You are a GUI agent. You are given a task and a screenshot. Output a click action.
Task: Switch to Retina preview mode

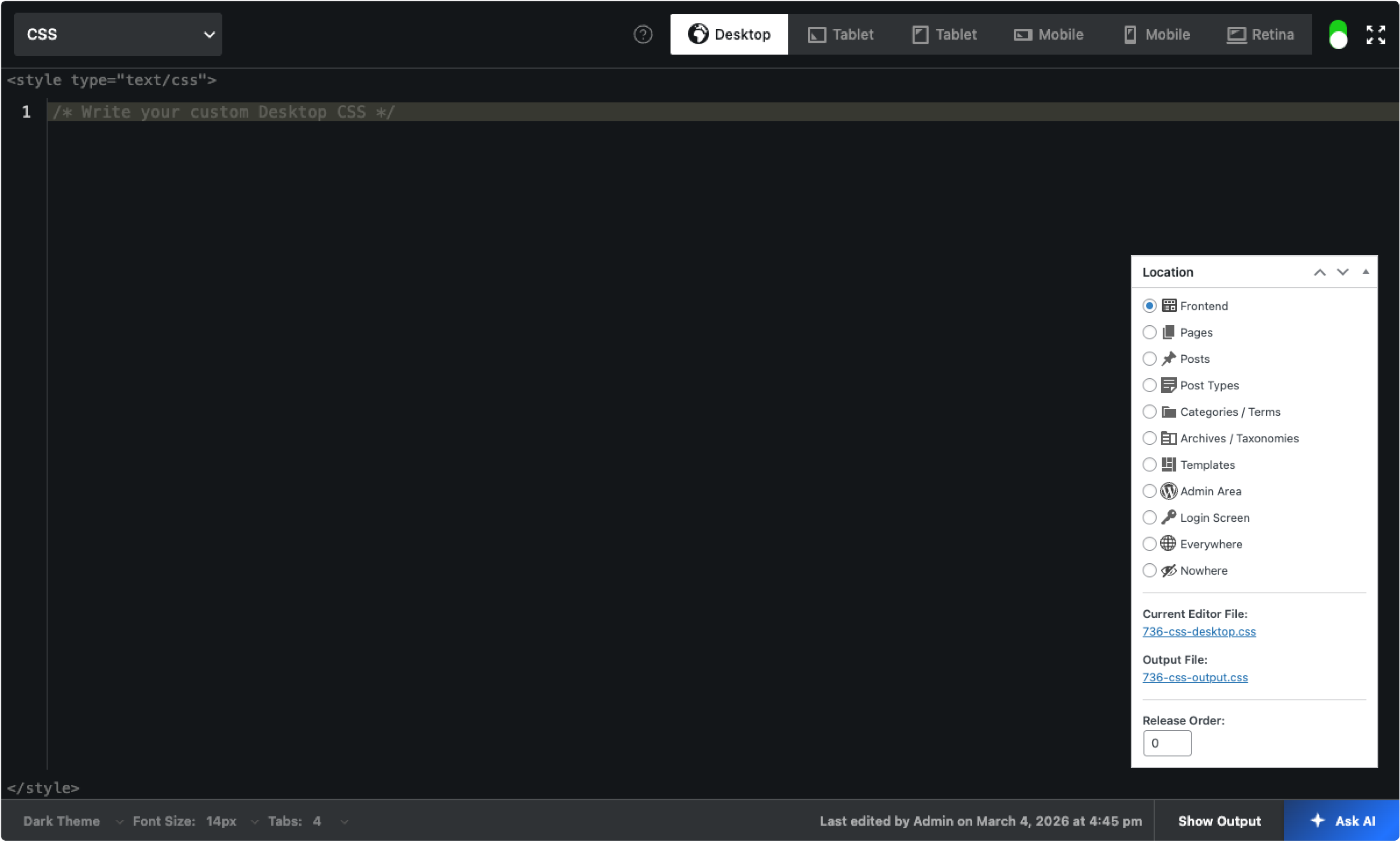pyautogui.click(x=1262, y=35)
